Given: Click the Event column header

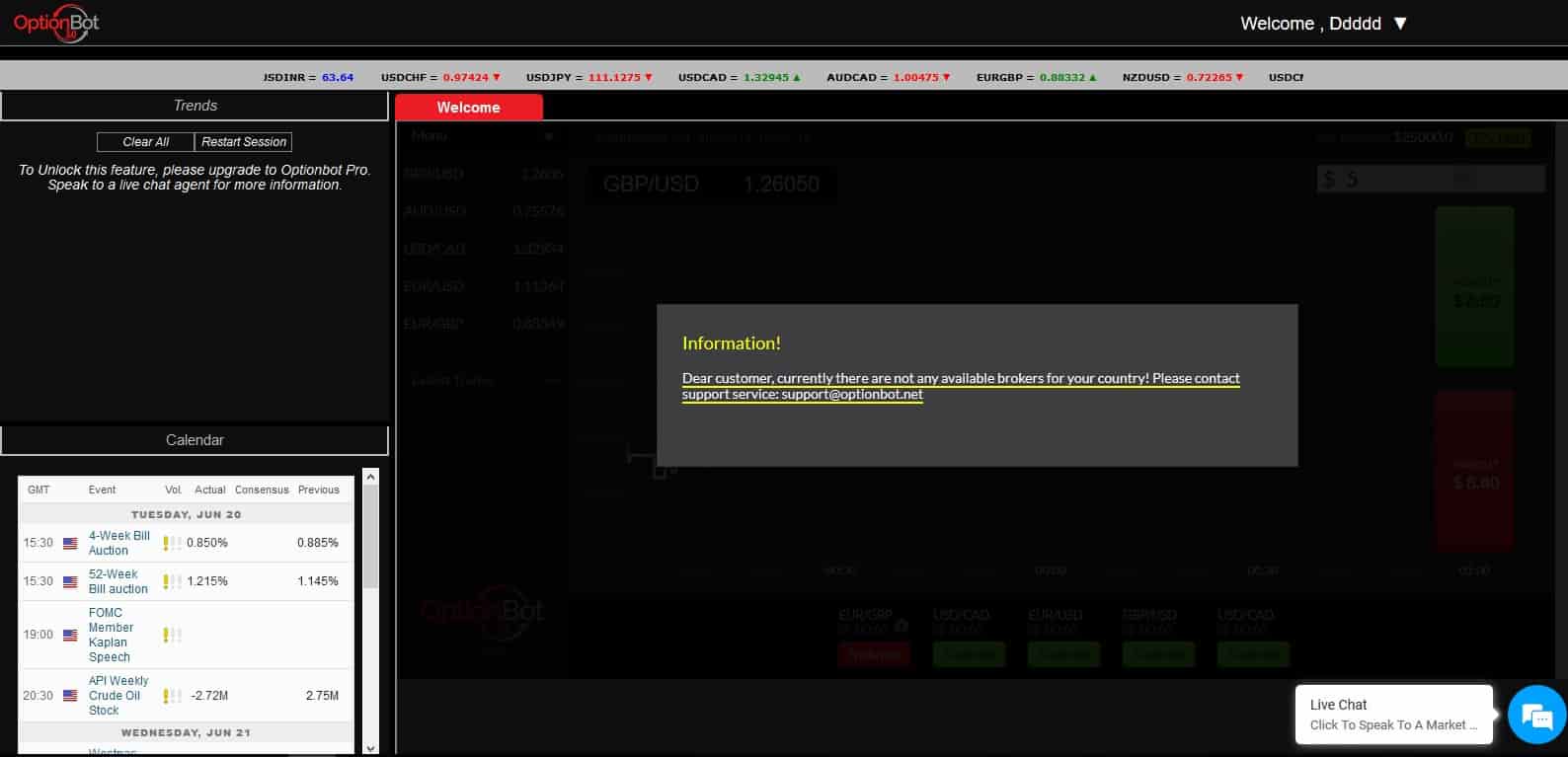Looking at the screenshot, I should [102, 490].
